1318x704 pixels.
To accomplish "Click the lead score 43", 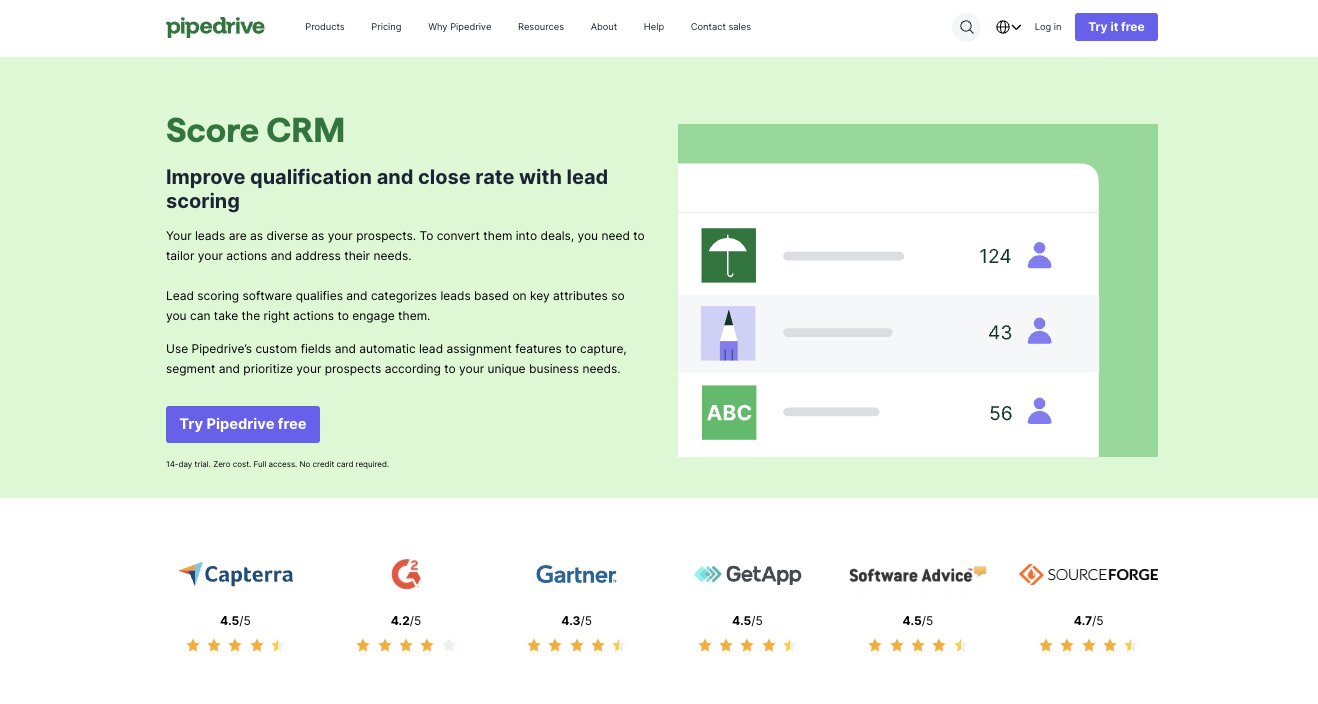I will (x=1000, y=332).
